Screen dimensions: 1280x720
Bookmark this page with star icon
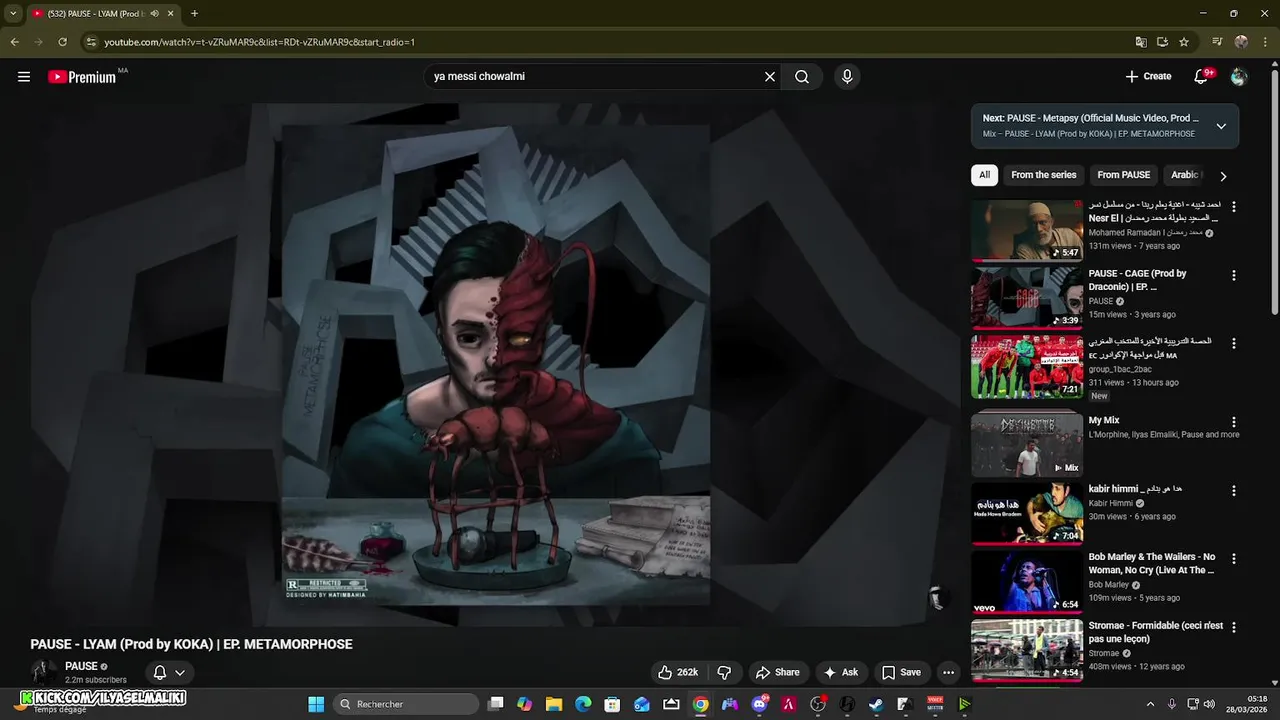pyautogui.click(x=1184, y=42)
